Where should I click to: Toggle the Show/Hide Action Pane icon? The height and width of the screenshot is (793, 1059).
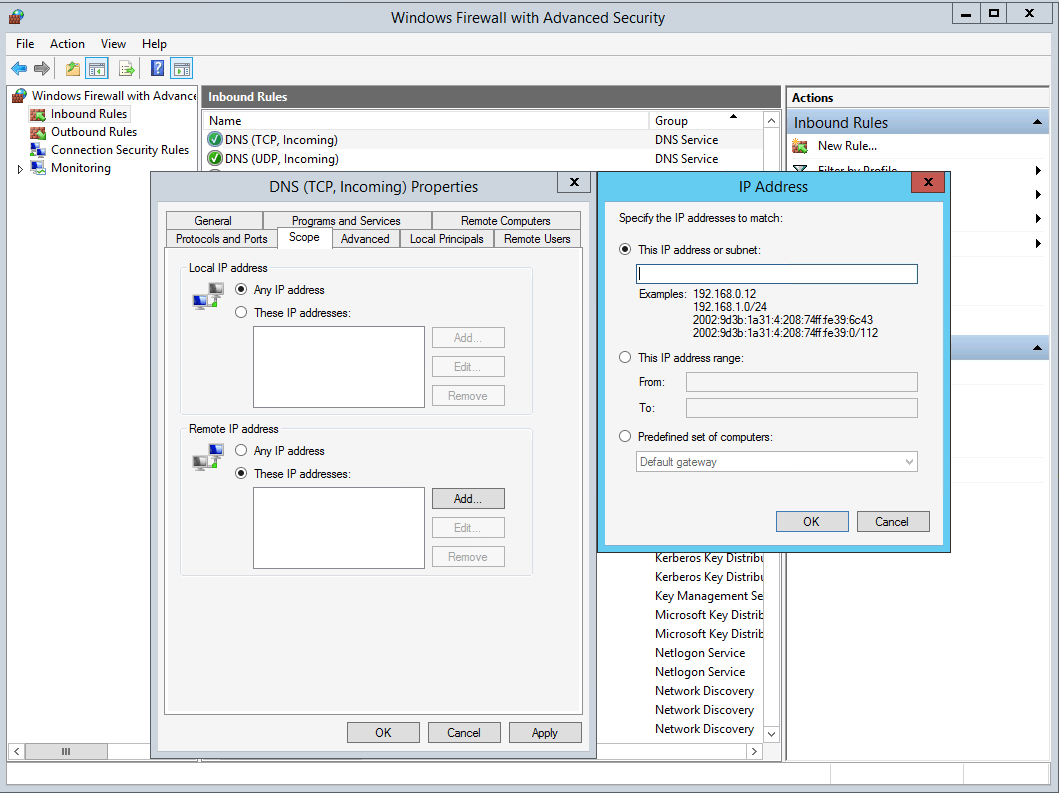182,68
